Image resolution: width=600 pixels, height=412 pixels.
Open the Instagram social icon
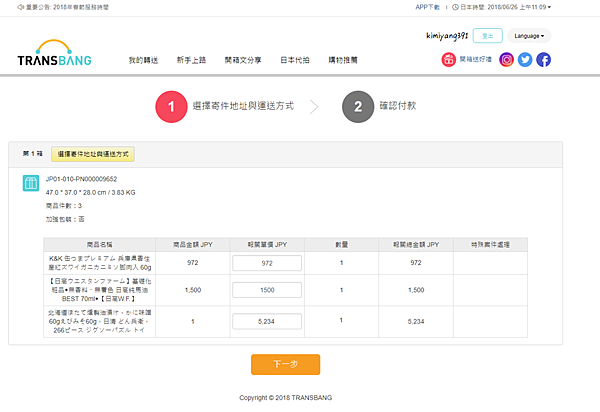tap(507, 59)
